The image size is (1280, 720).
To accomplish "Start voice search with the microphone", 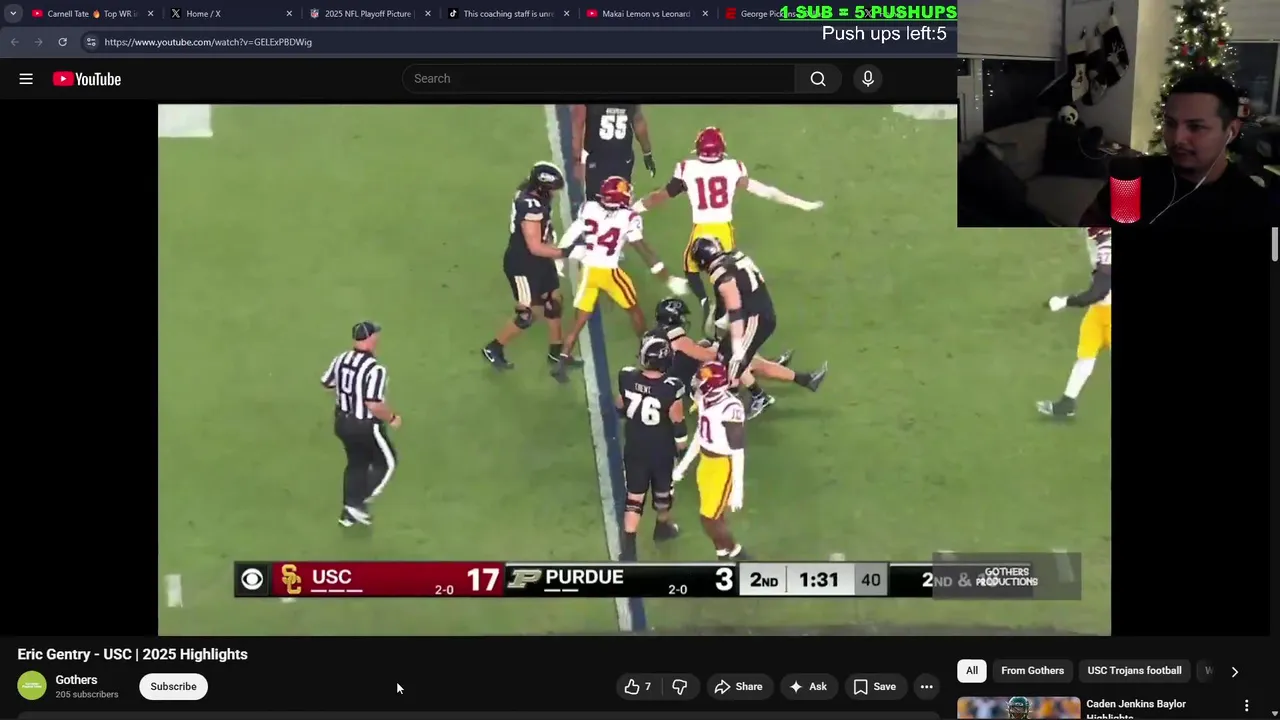I will tap(868, 79).
